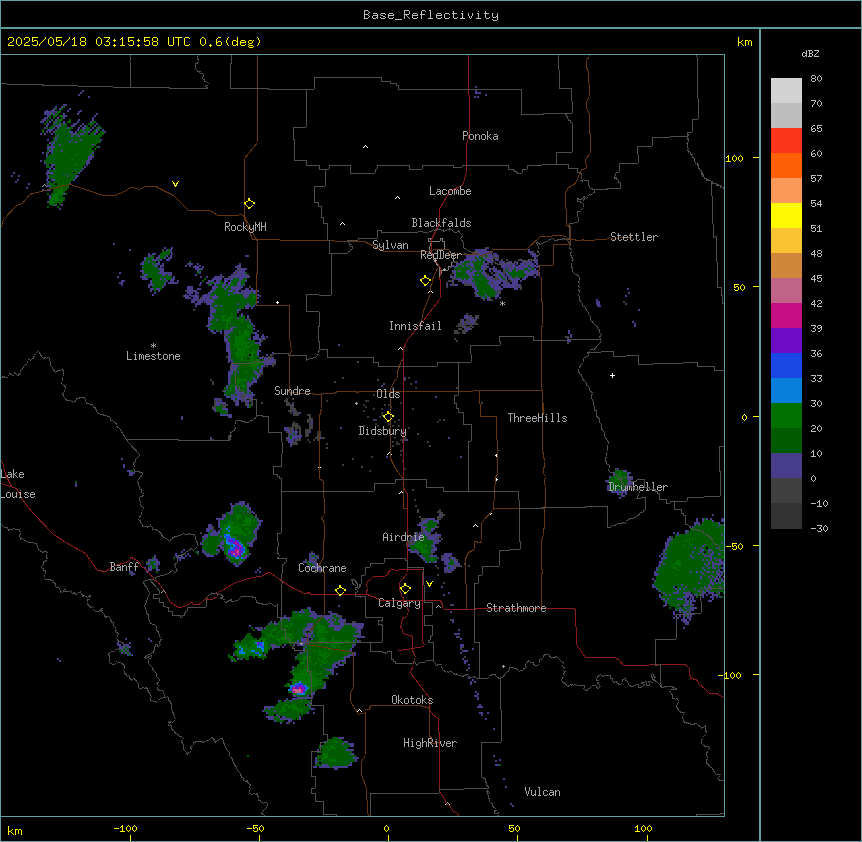The height and width of the screenshot is (842, 862).
Task: Click the Sundre place name
Action: pos(292,391)
